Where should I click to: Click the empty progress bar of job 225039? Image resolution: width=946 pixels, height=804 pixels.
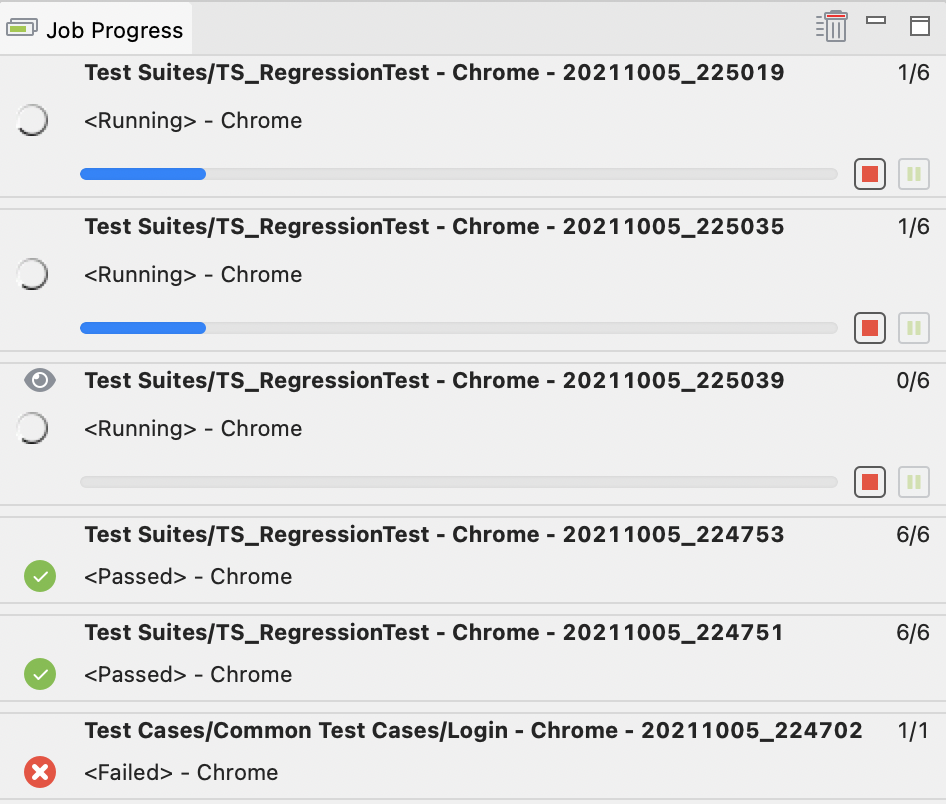tap(458, 482)
